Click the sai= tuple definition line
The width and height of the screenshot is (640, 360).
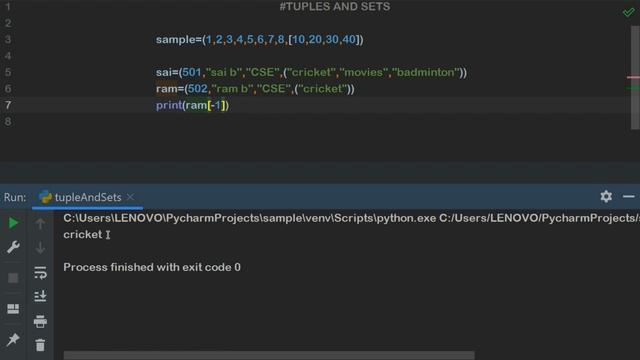(311, 72)
